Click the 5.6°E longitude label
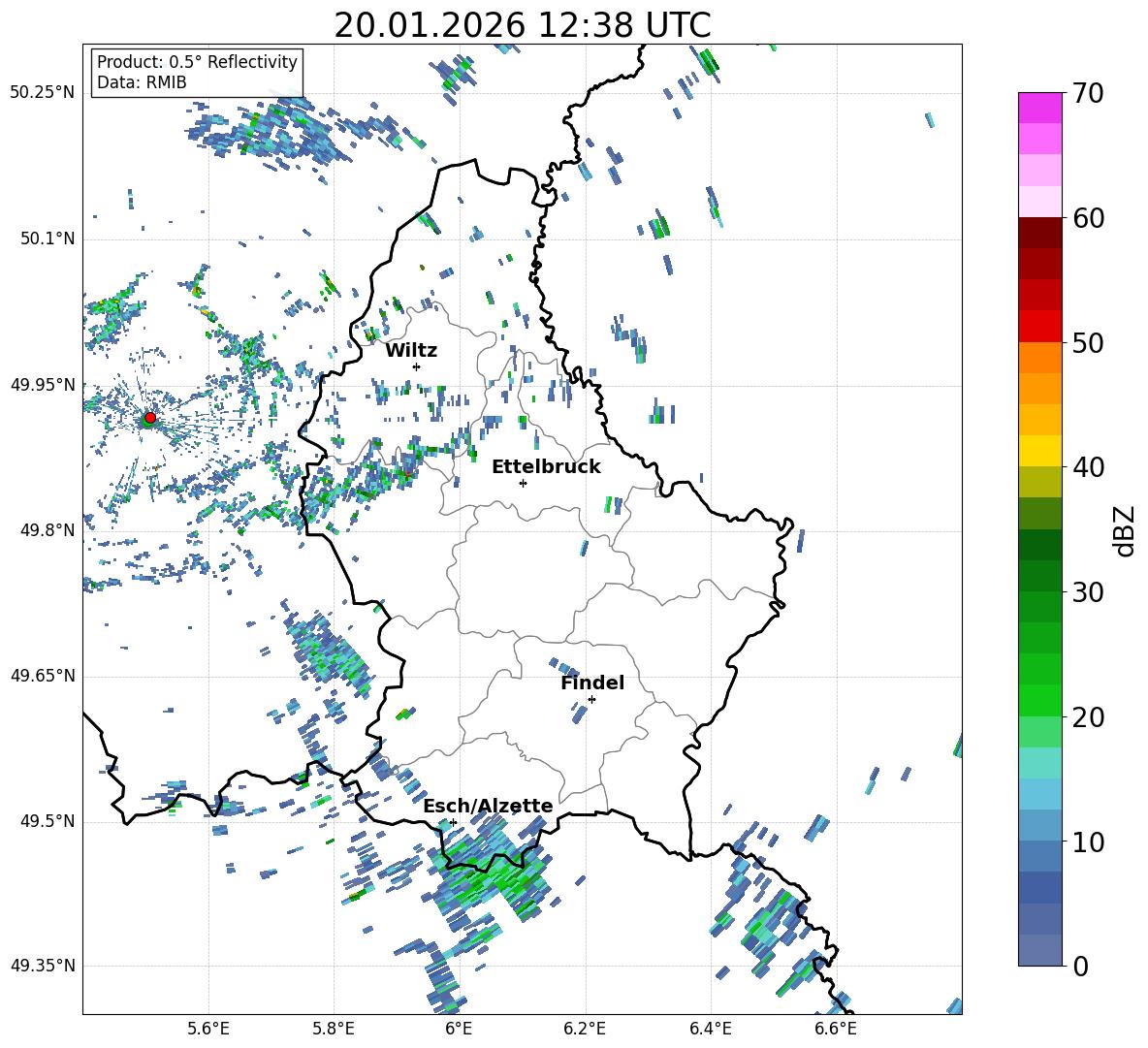 click(208, 1029)
